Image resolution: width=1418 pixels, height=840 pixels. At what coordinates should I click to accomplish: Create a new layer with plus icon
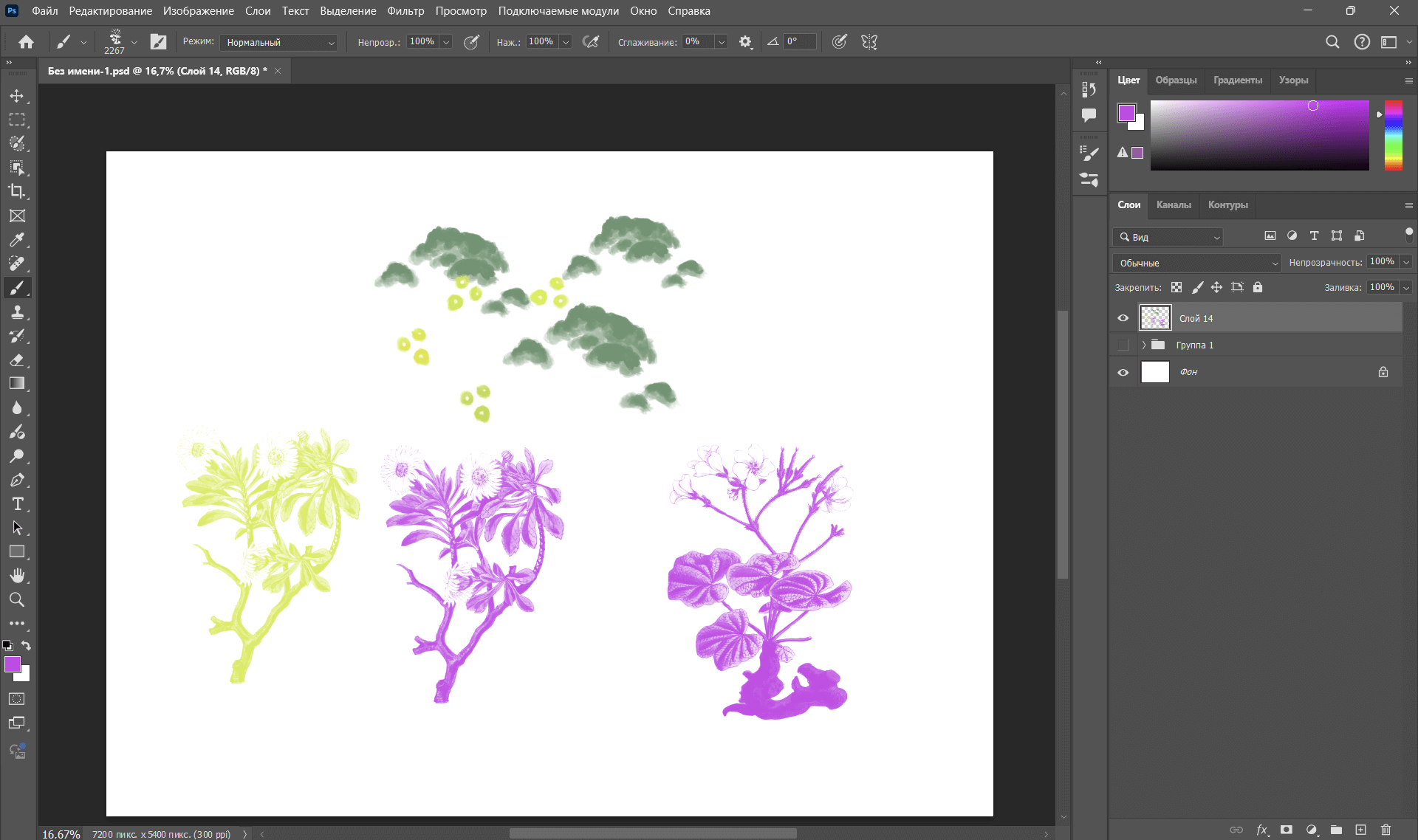(1360, 830)
